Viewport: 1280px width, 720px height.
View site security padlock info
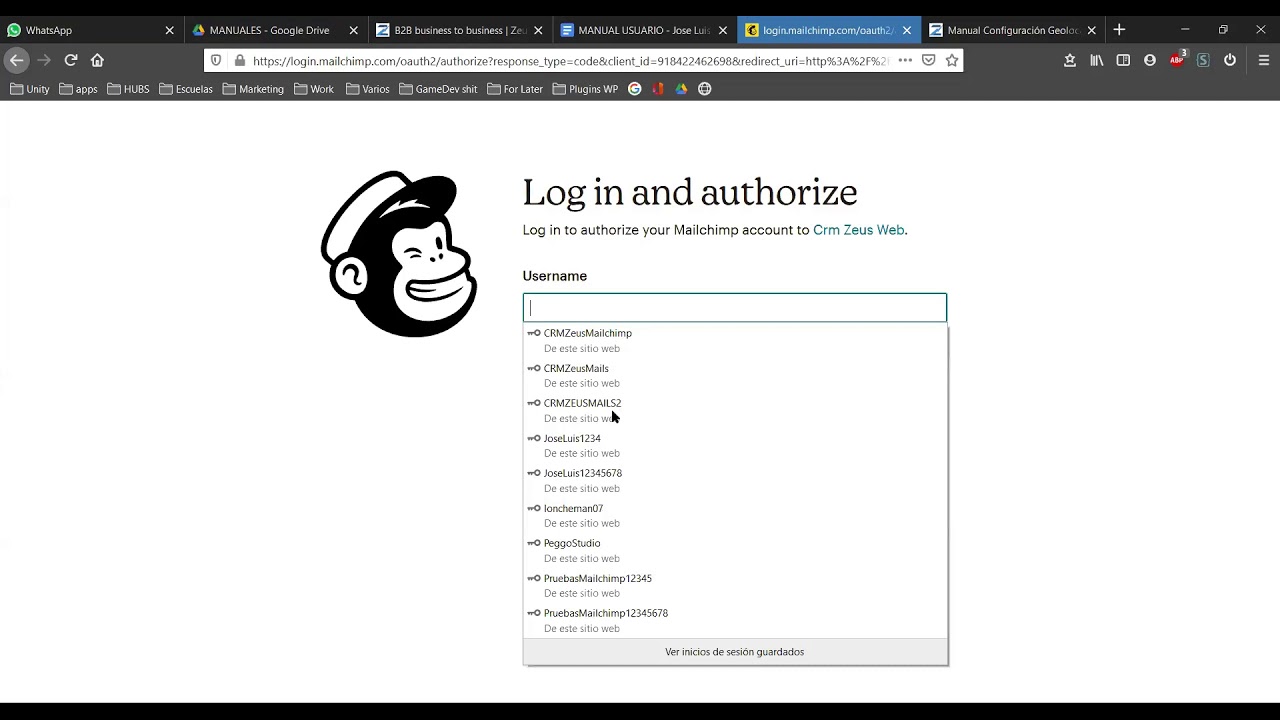point(239,60)
